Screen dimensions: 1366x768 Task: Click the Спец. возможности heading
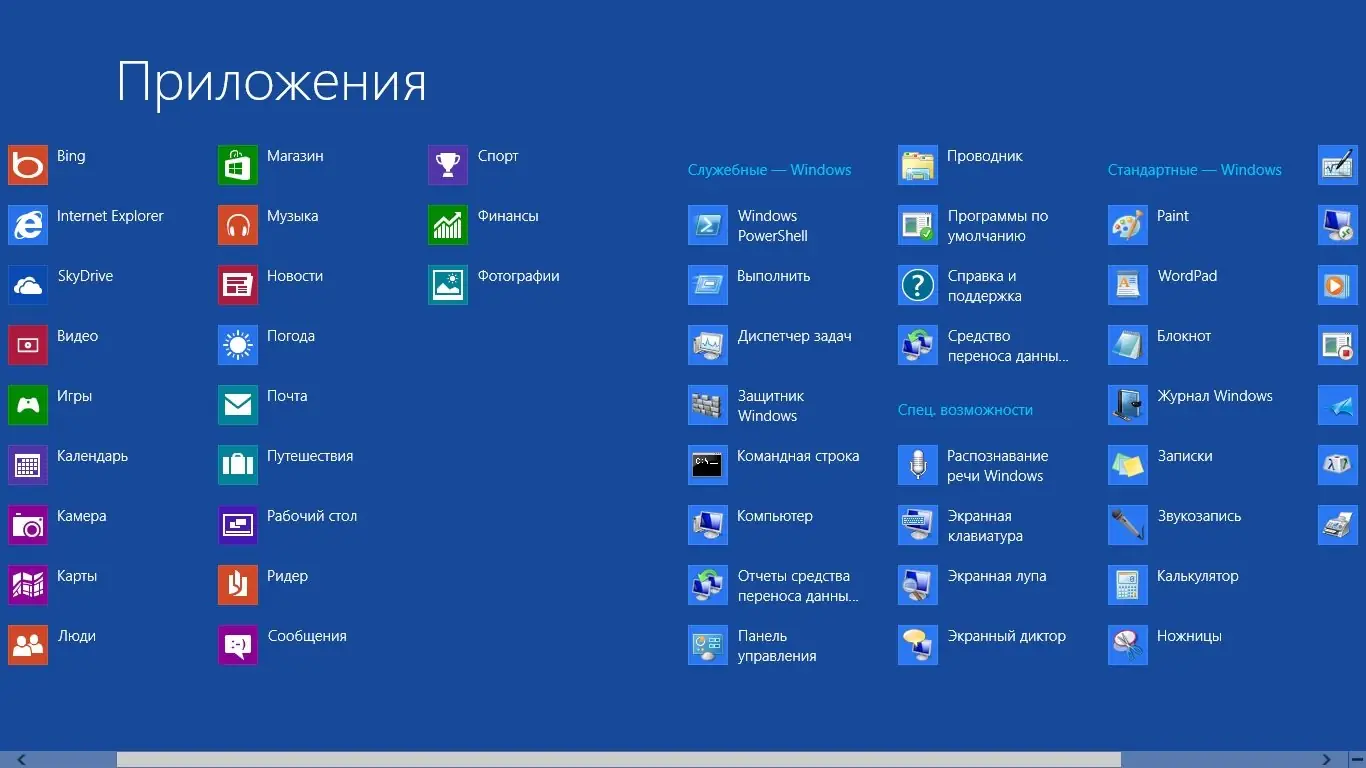[x=965, y=410]
